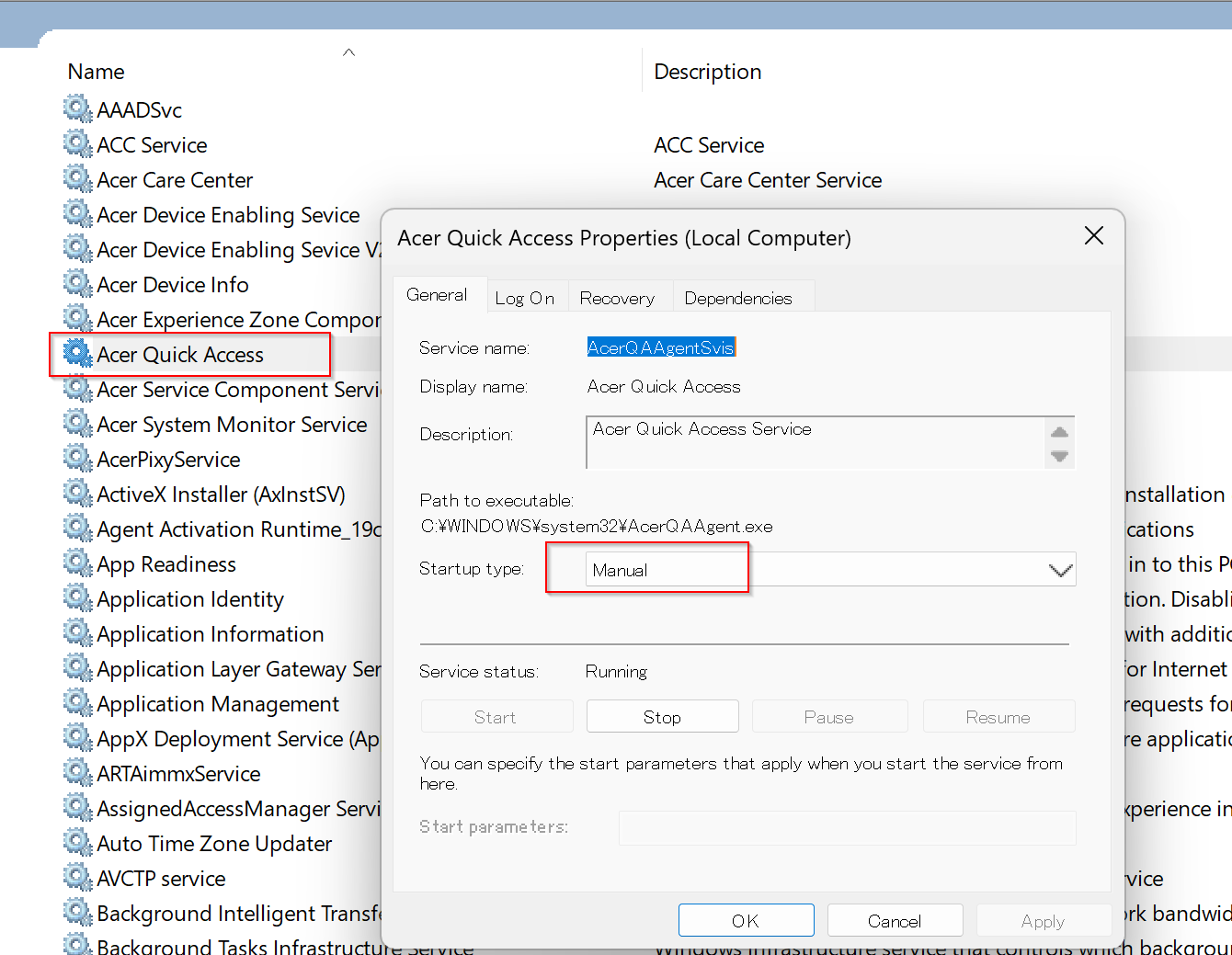Select the Auto Time Zone Updater icon
1232x955 pixels.
[x=78, y=842]
